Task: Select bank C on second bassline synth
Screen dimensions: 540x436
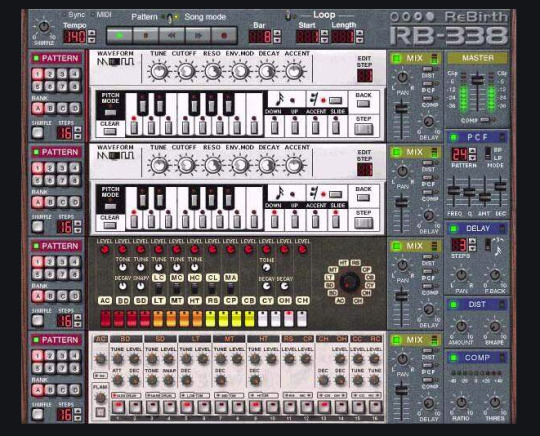Action: pyautogui.click(x=62, y=203)
